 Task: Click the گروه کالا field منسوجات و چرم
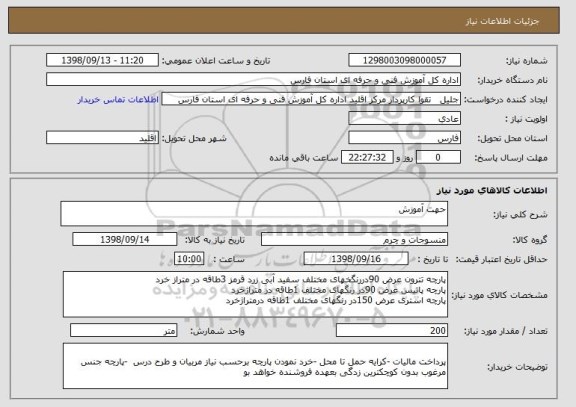354,240
